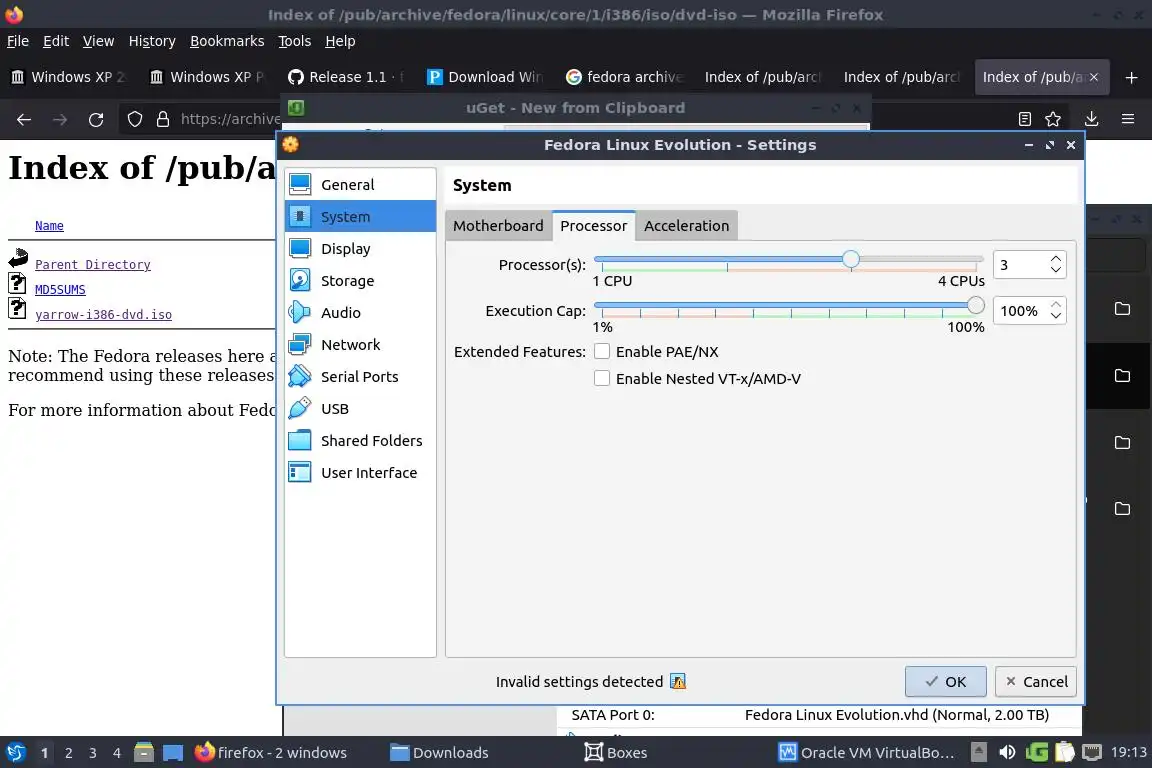The height and width of the screenshot is (768, 1152).
Task: Open the yarrow-i386-dvd.iso link
Action: click(104, 315)
